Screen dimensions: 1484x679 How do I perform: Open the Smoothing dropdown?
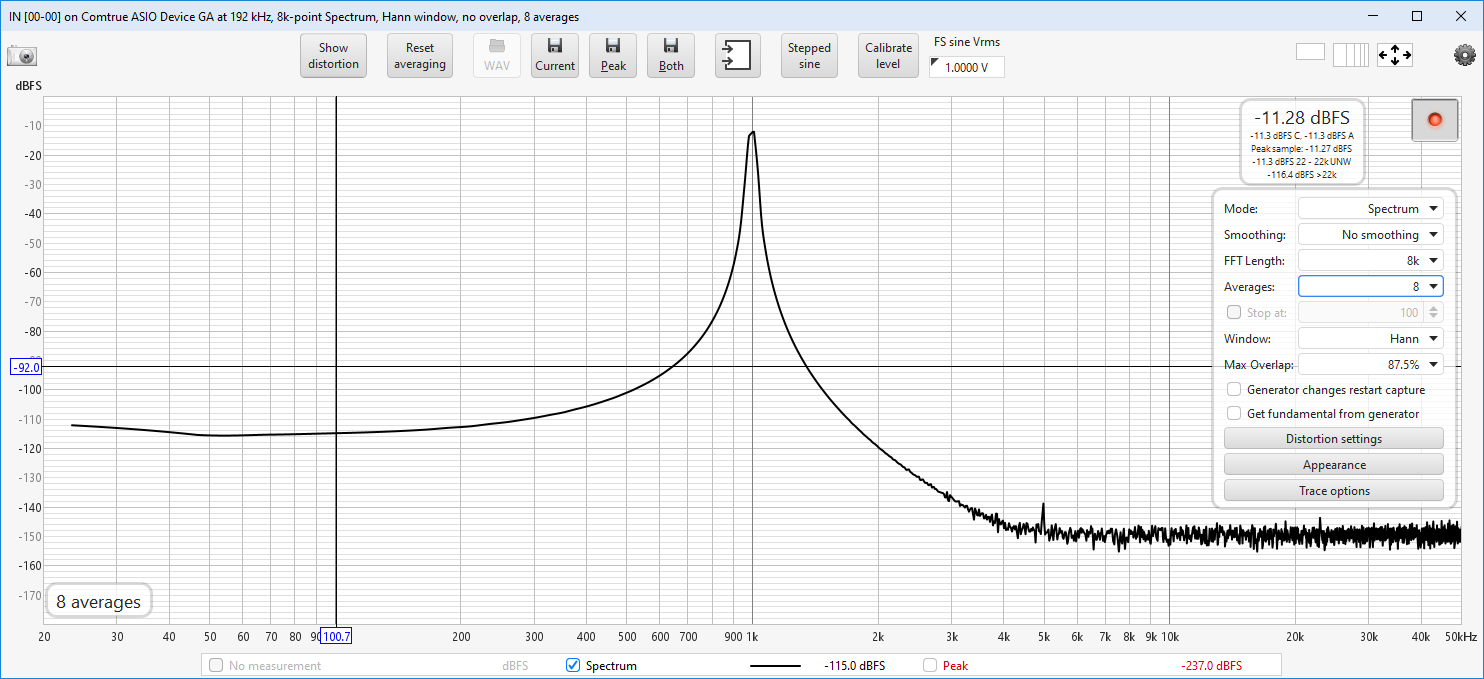click(1370, 235)
